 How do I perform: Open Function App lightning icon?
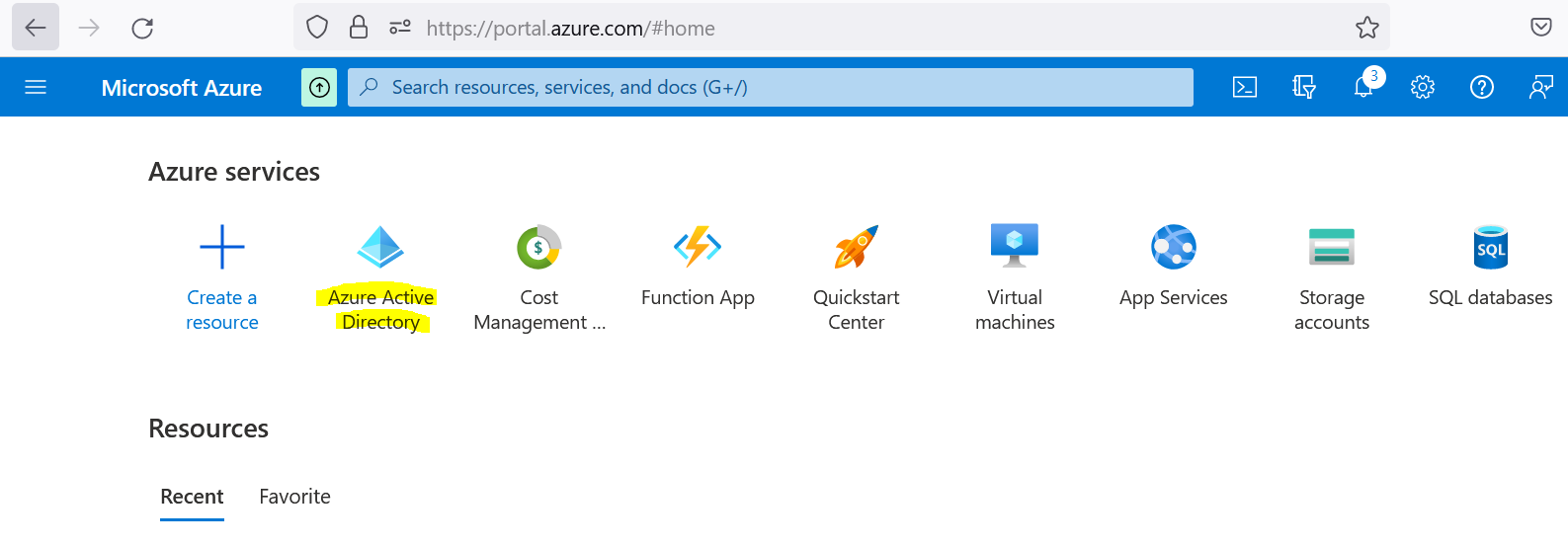(698, 247)
